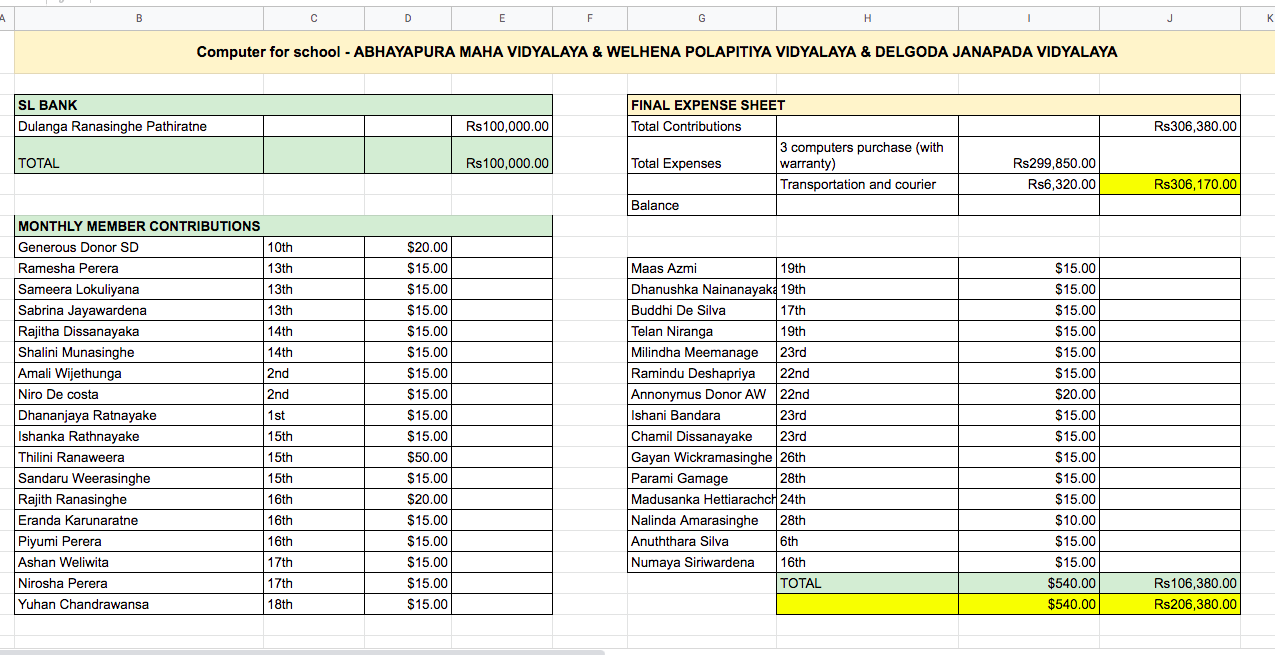Select 'Dulanga Ranasinghe Pathiratne' cell
Image resolution: width=1275 pixels, height=655 pixels.
(139, 127)
